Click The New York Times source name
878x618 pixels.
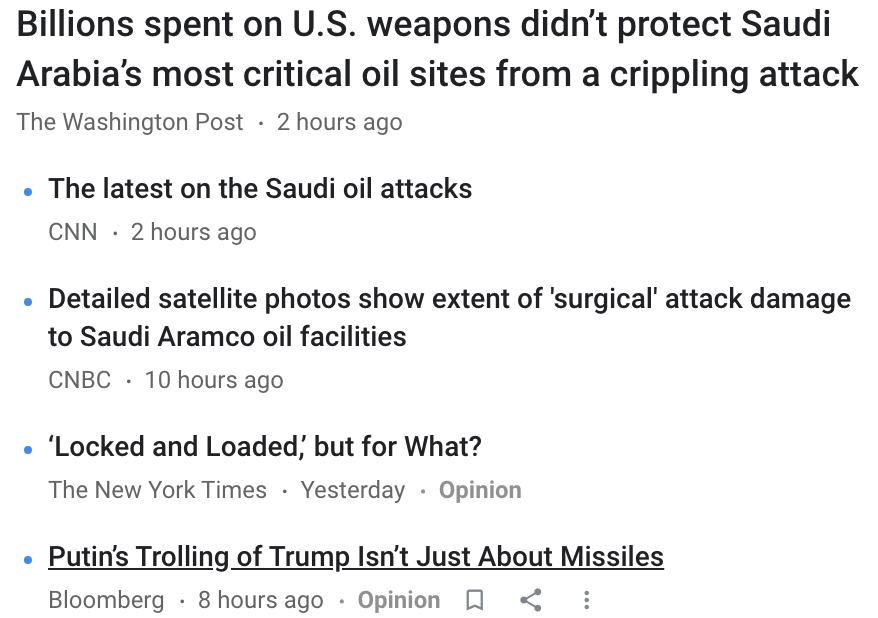[158, 490]
